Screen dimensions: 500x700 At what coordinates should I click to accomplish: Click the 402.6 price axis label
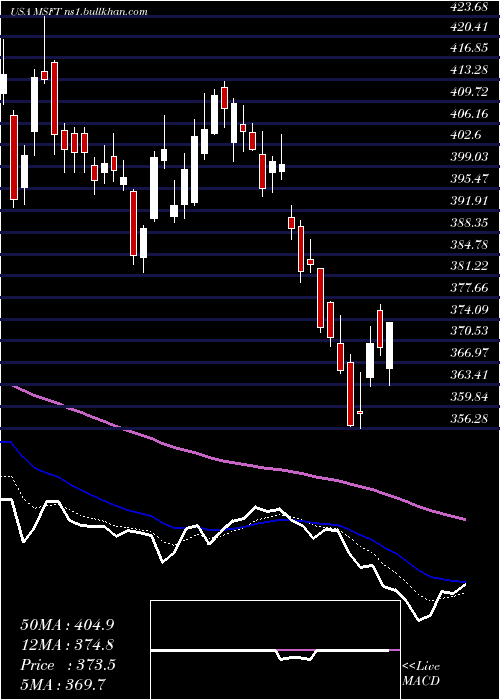point(465,136)
